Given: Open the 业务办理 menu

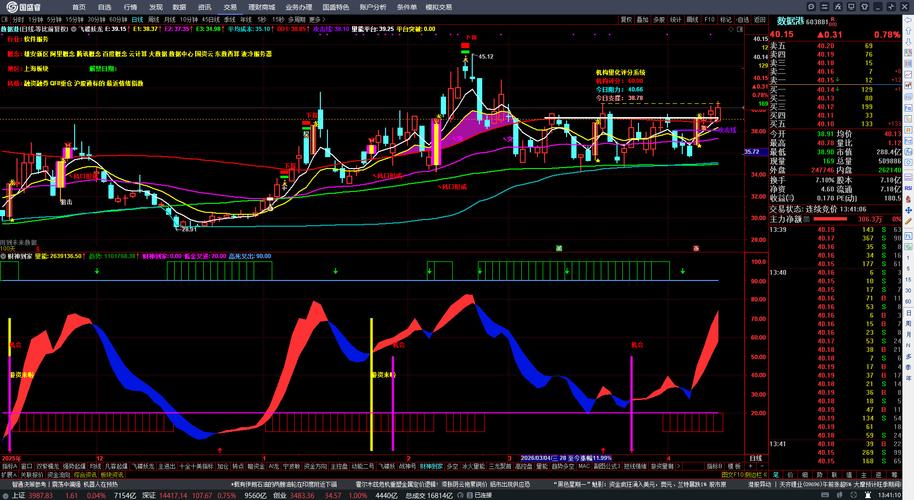Looking at the screenshot, I should point(298,7).
